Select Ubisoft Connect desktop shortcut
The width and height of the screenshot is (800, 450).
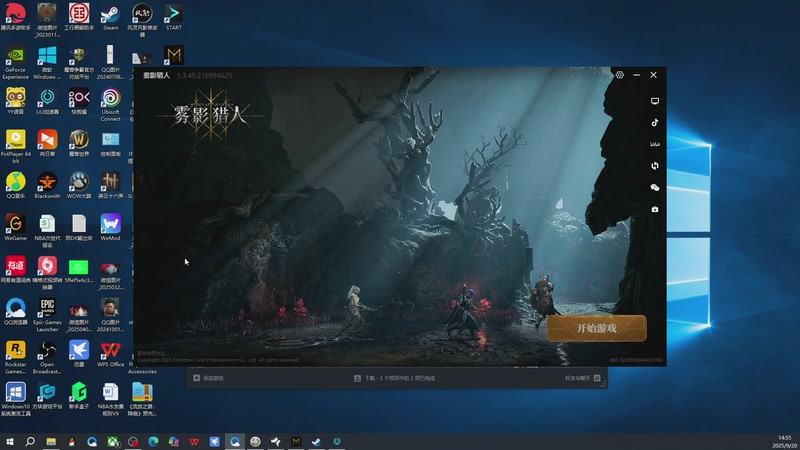111,105
